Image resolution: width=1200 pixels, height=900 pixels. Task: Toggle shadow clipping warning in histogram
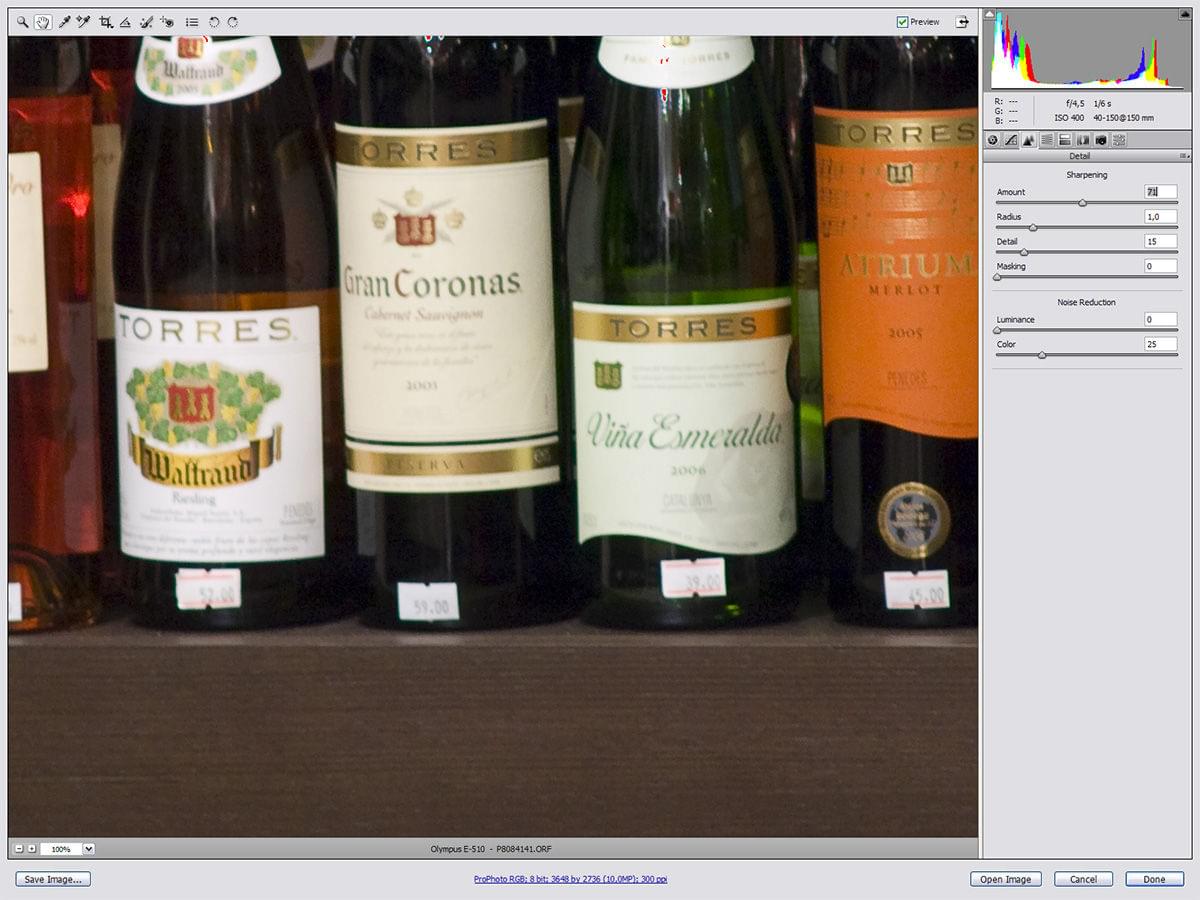991,15
